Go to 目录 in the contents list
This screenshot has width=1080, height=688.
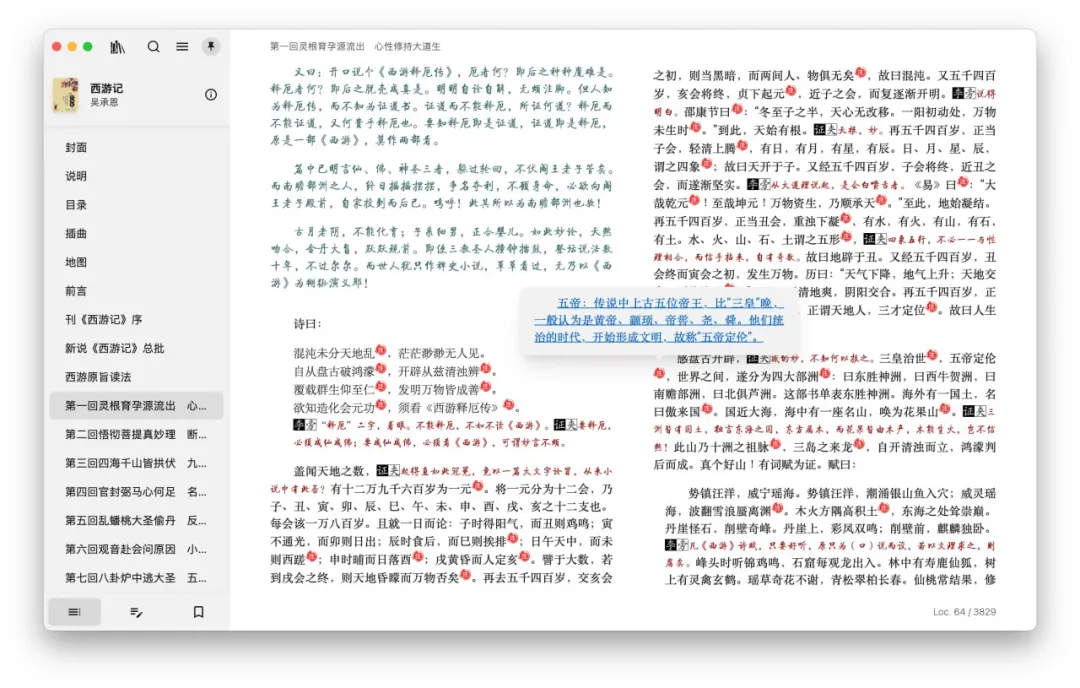[136, 205]
